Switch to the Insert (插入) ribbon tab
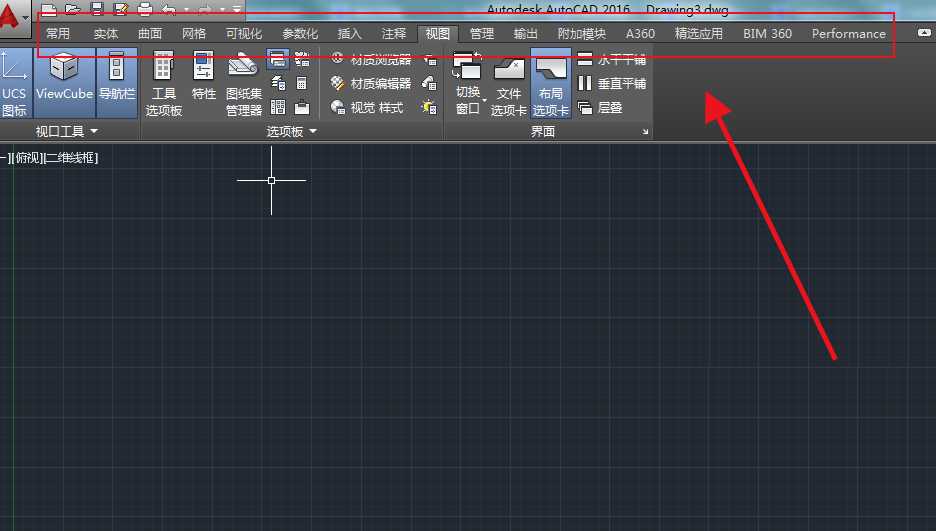 point(350,34)
